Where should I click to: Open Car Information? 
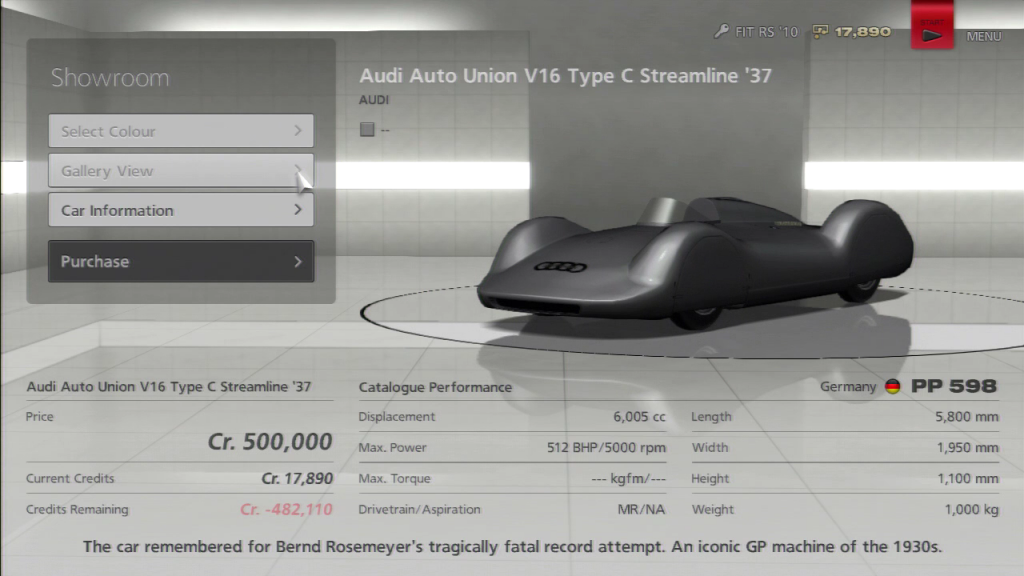[x=180, y=210]
